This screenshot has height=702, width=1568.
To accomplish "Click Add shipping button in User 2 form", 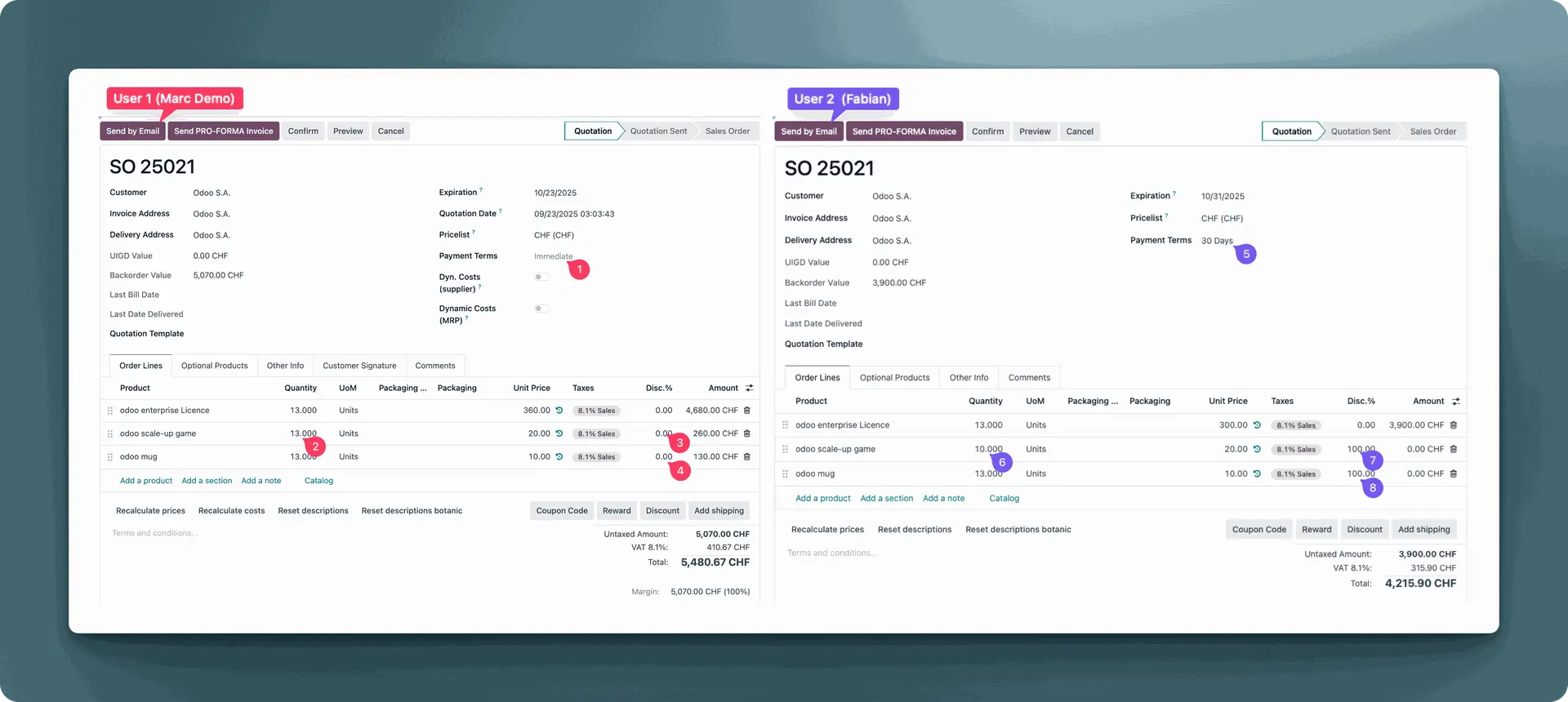I will (1423, 530).
